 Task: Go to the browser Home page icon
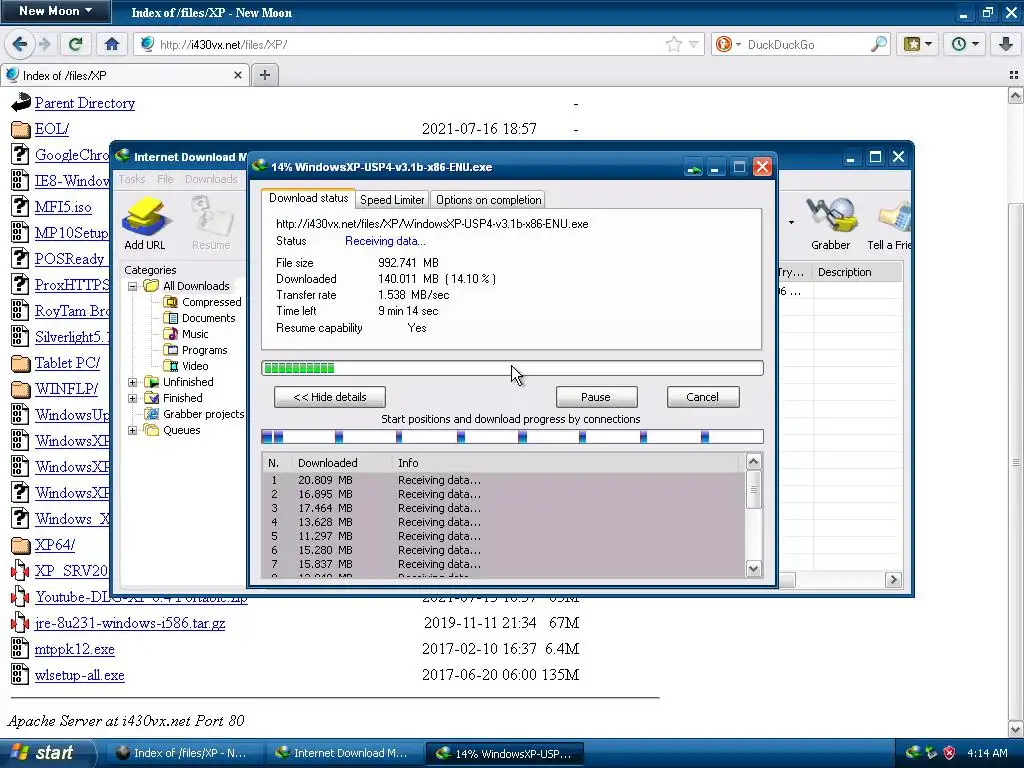[x=112, y=44]
